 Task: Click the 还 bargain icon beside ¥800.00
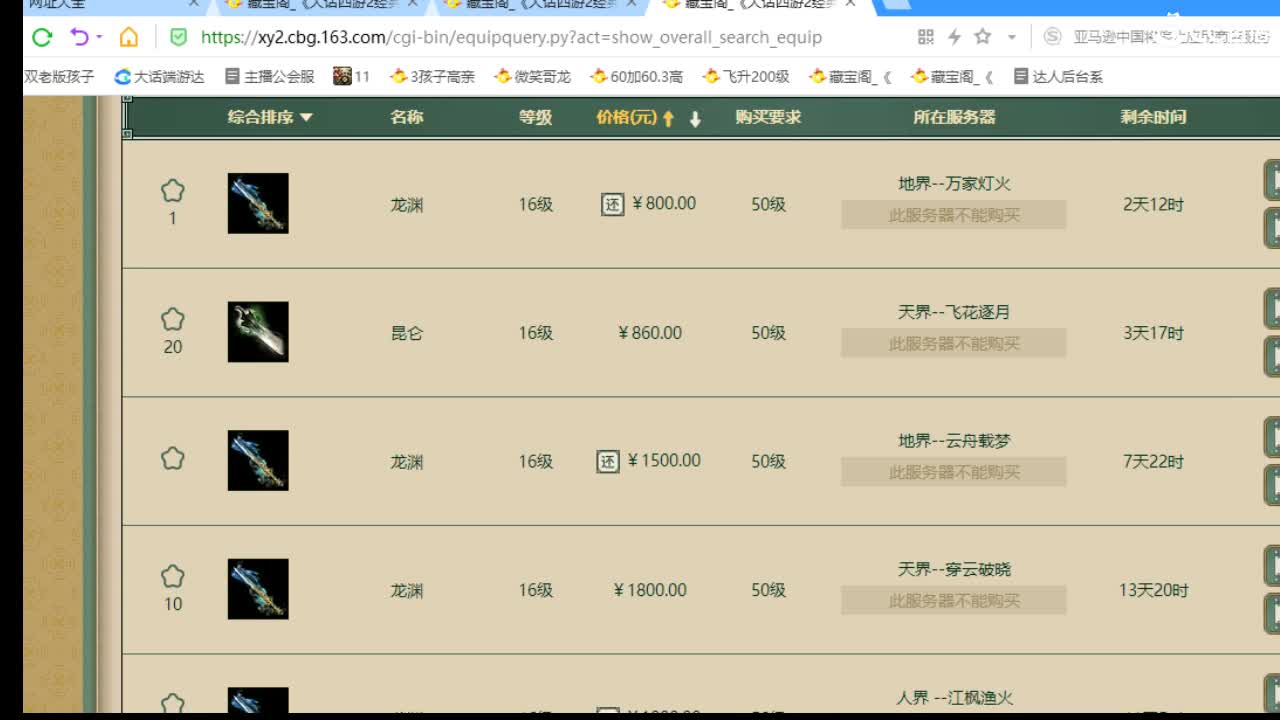pyautogui.click(x=612, y=204)
